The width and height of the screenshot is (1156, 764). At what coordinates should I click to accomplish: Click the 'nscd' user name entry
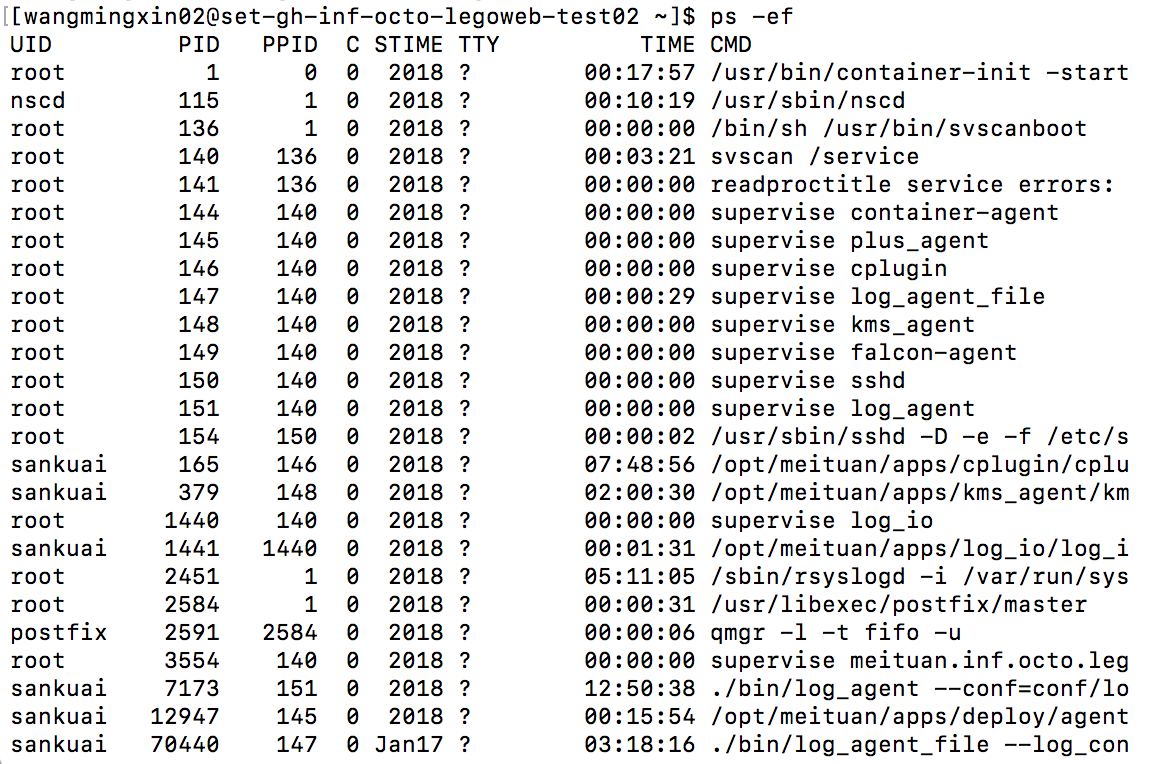coord(37,100)
